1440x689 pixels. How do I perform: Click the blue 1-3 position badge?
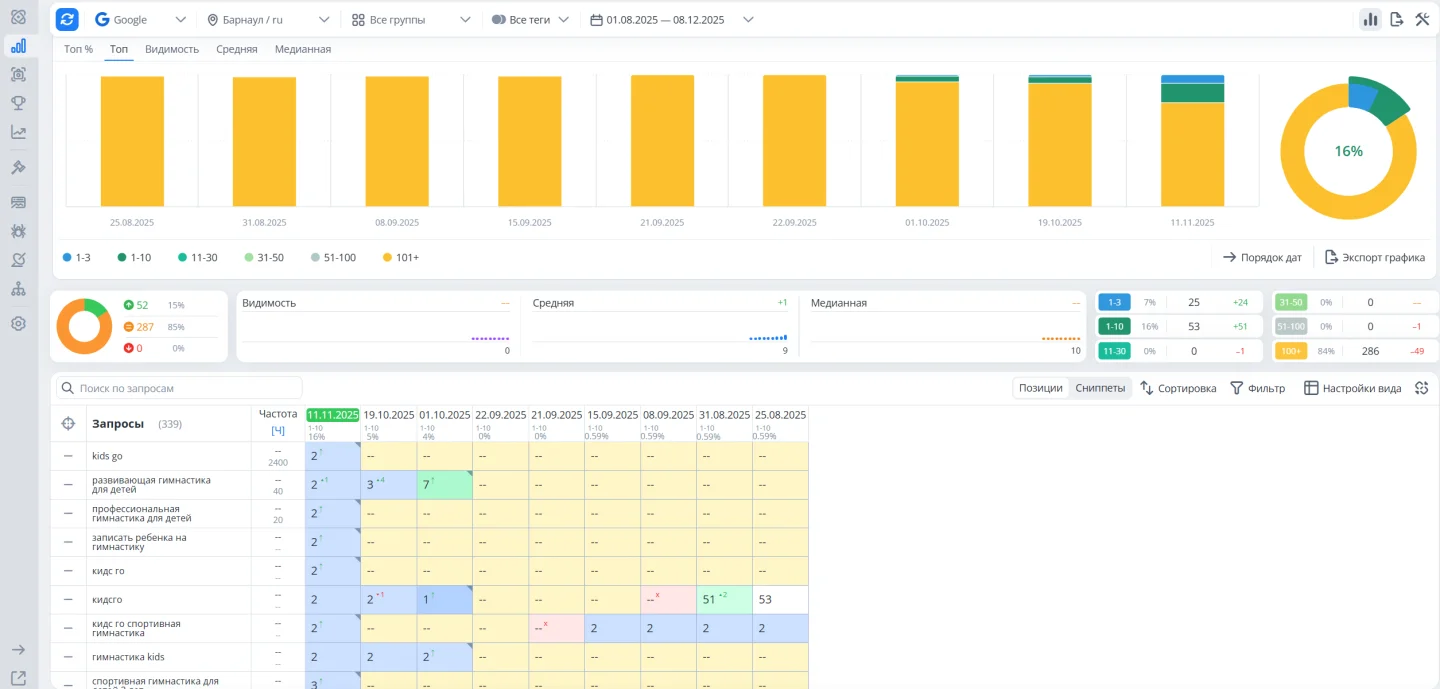click(1114, 302)
